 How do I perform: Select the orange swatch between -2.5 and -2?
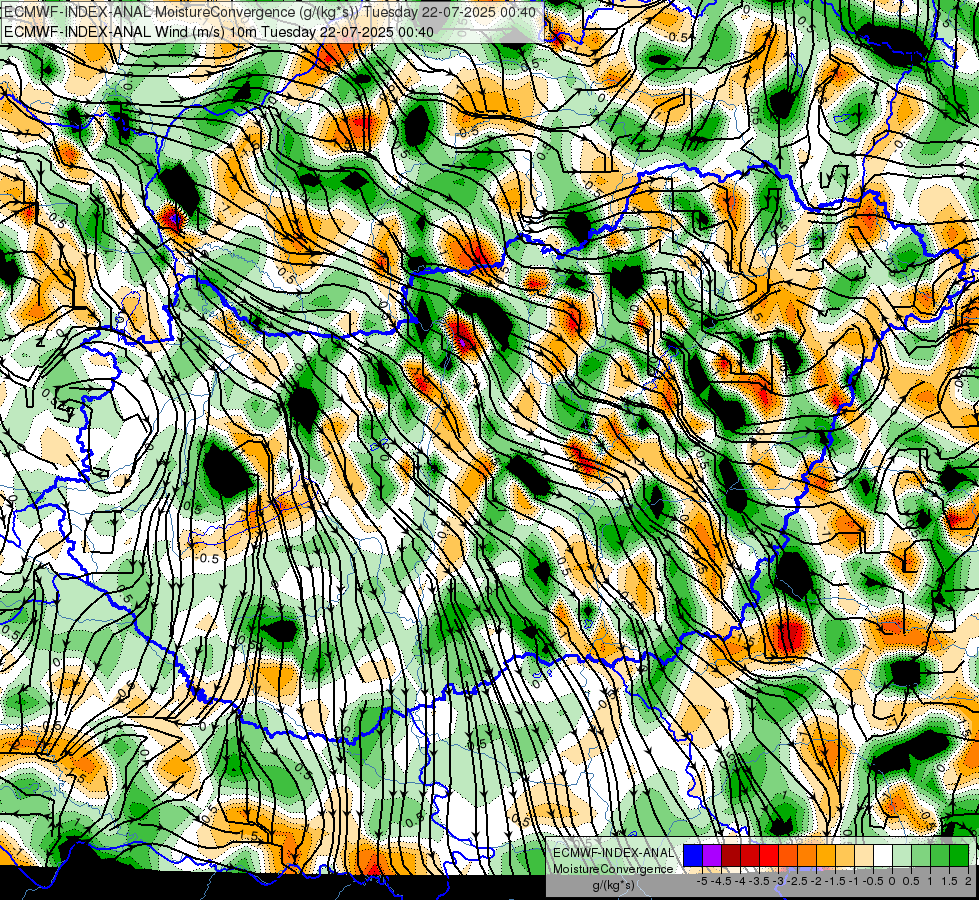click(x=807, y=856)
